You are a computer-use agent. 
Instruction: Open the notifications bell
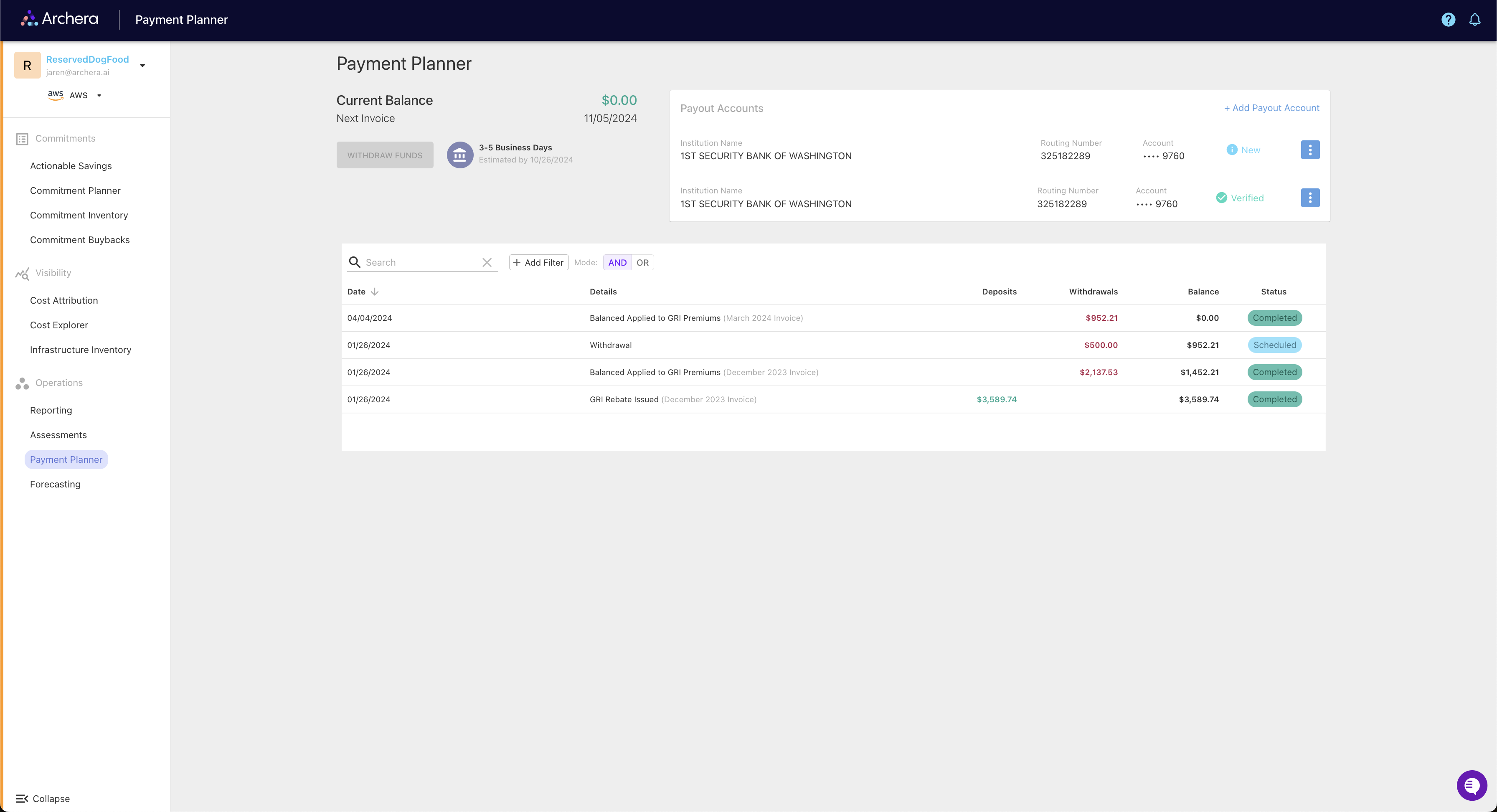click(x=1474, y=20)
